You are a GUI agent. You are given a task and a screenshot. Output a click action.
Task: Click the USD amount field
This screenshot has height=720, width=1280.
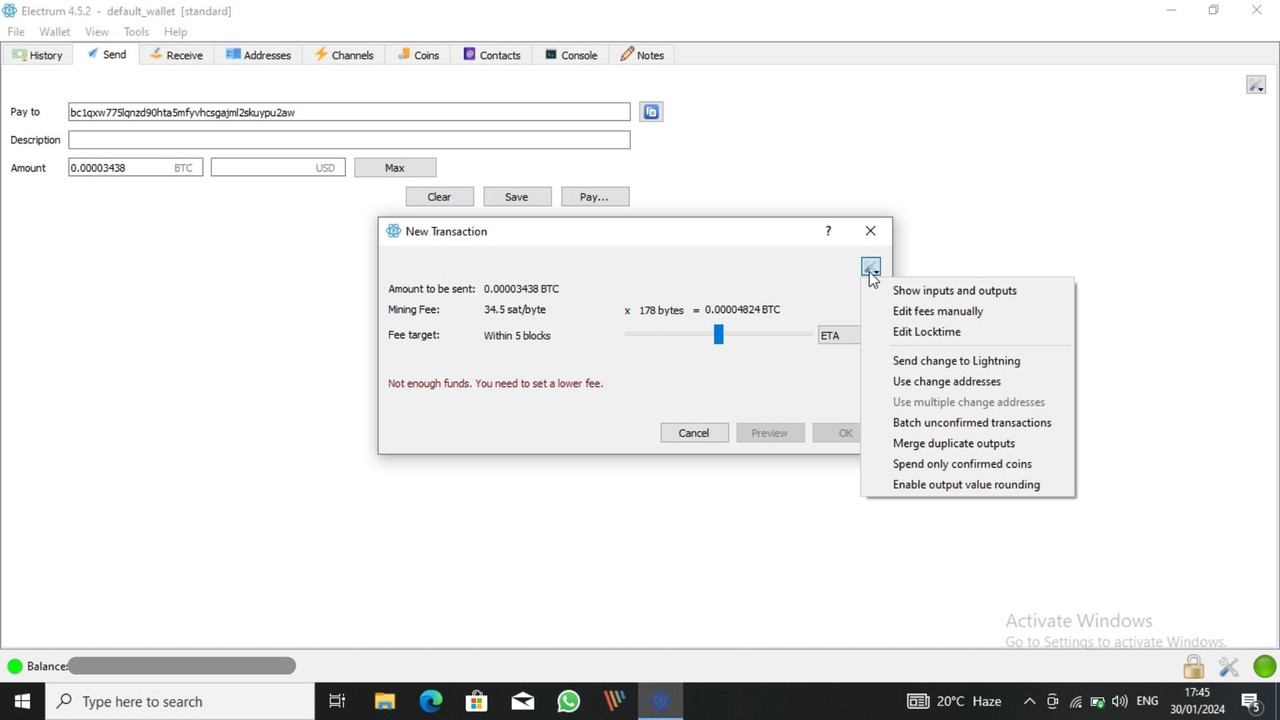click(x=278, y=168)
